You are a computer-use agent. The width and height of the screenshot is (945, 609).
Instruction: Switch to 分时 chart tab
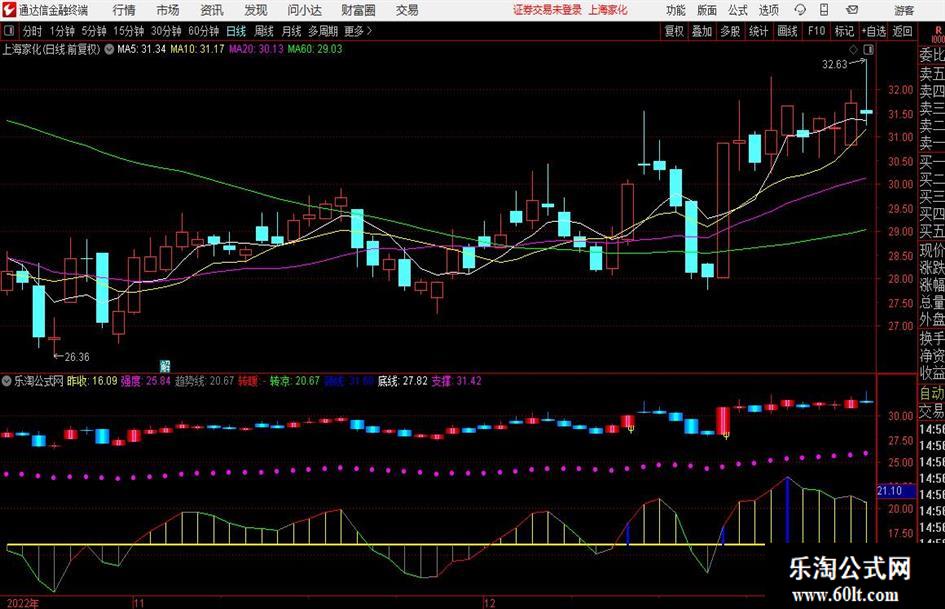pyautogui.click(x=32, y=31)
